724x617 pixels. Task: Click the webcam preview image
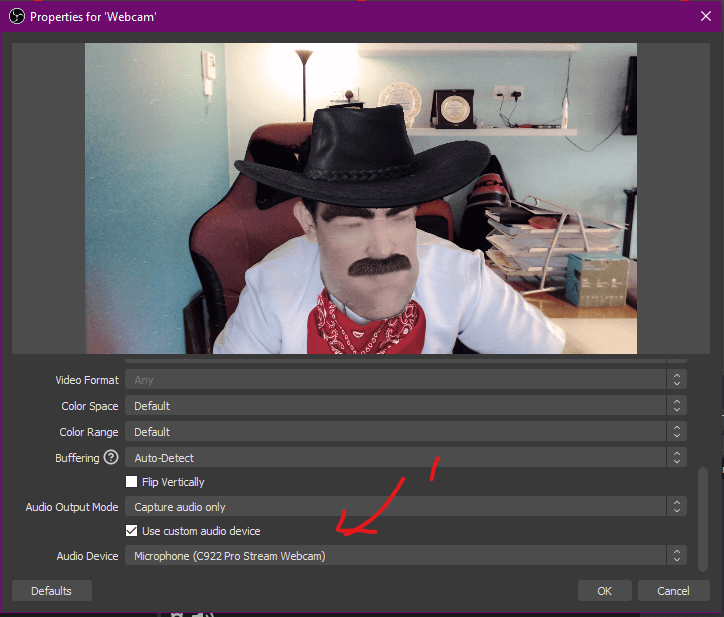tap(361, 199)
